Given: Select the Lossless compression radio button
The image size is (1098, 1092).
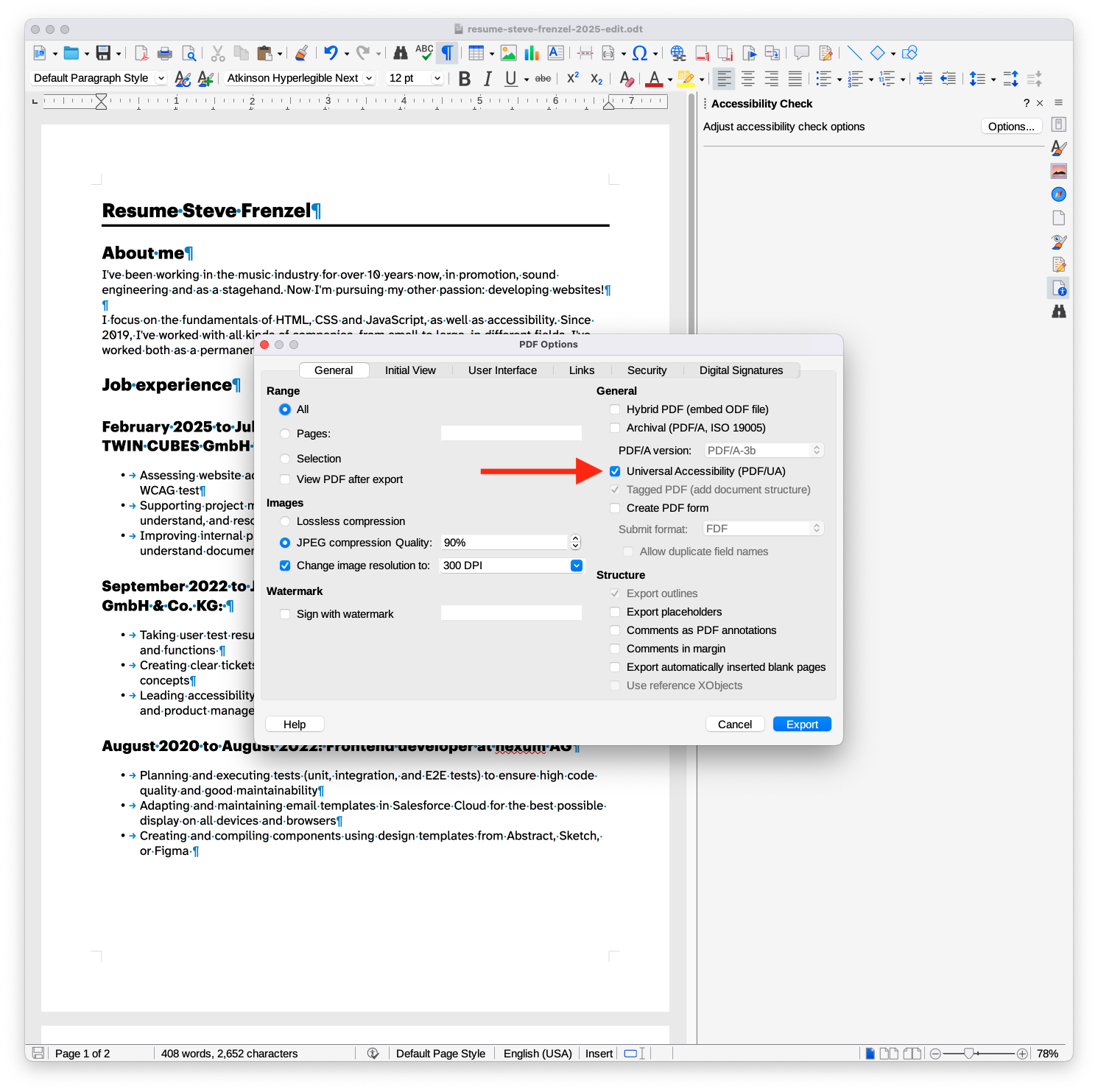Looking at the screenshot, I should (285, 521).
